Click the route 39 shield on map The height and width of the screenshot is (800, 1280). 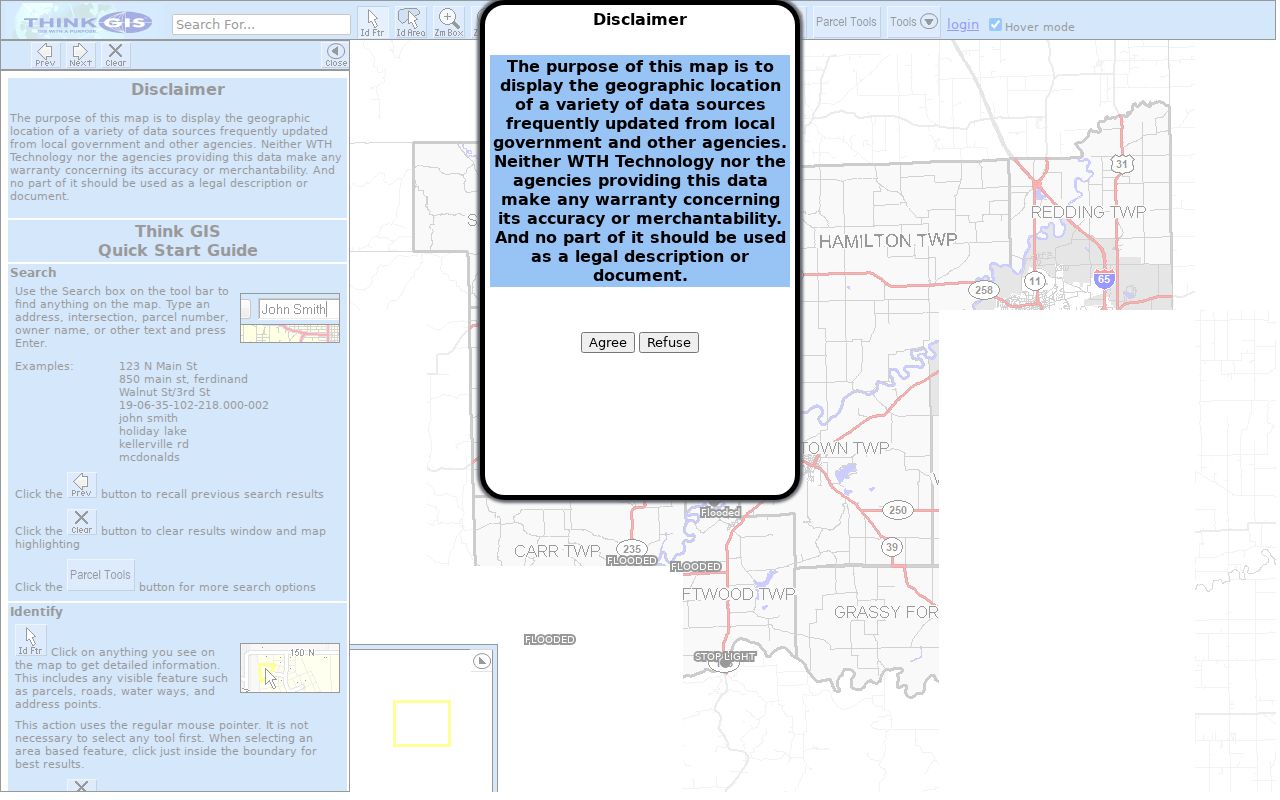pos(892,547)
